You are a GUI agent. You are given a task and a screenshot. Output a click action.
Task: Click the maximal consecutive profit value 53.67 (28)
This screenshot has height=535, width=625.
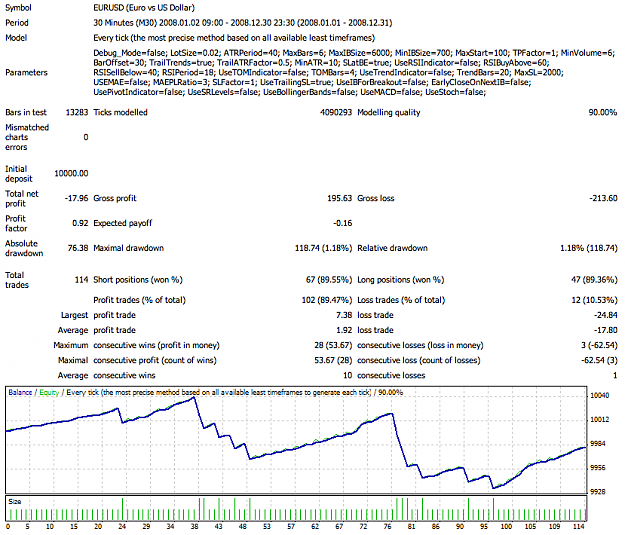333,360
